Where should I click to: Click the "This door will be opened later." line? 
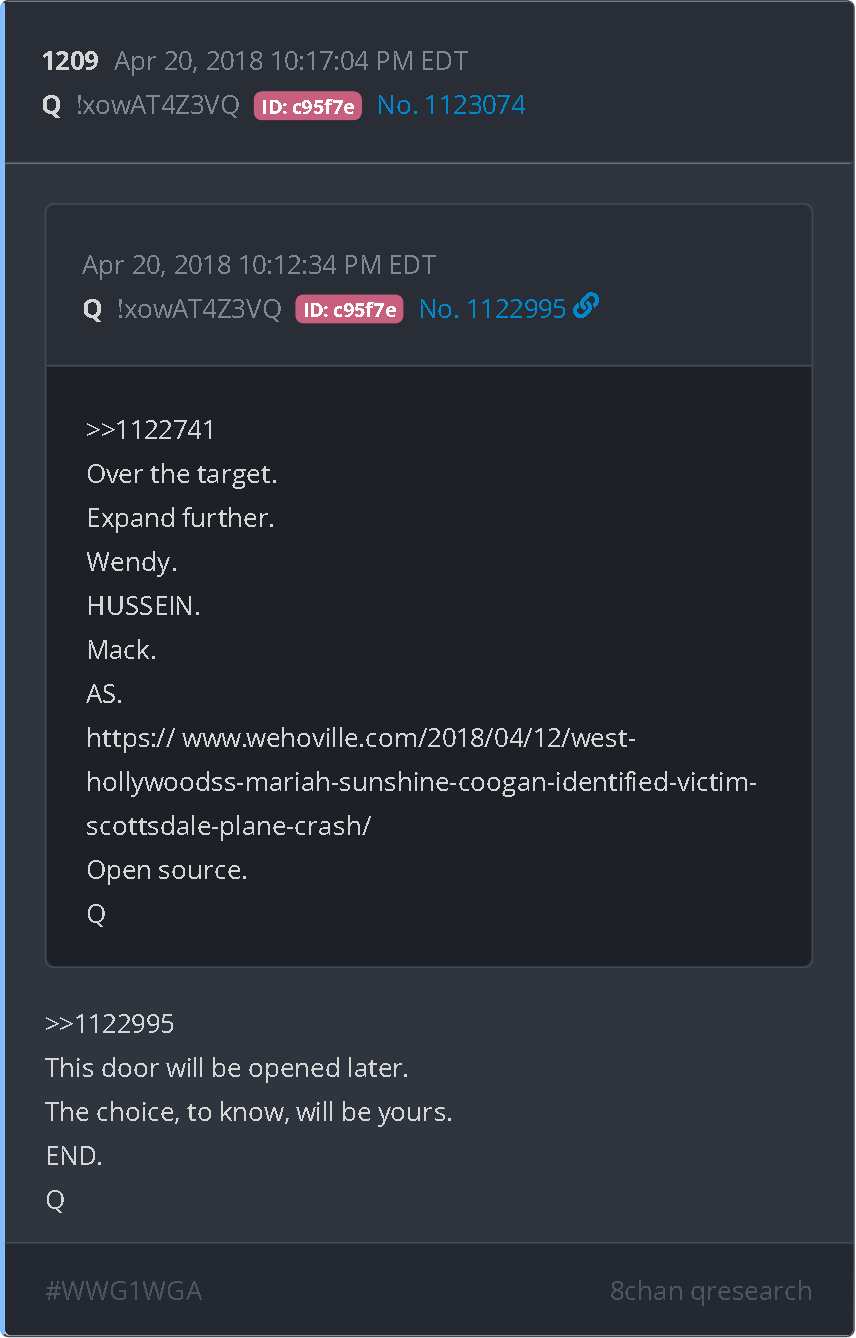point(227,1068)
